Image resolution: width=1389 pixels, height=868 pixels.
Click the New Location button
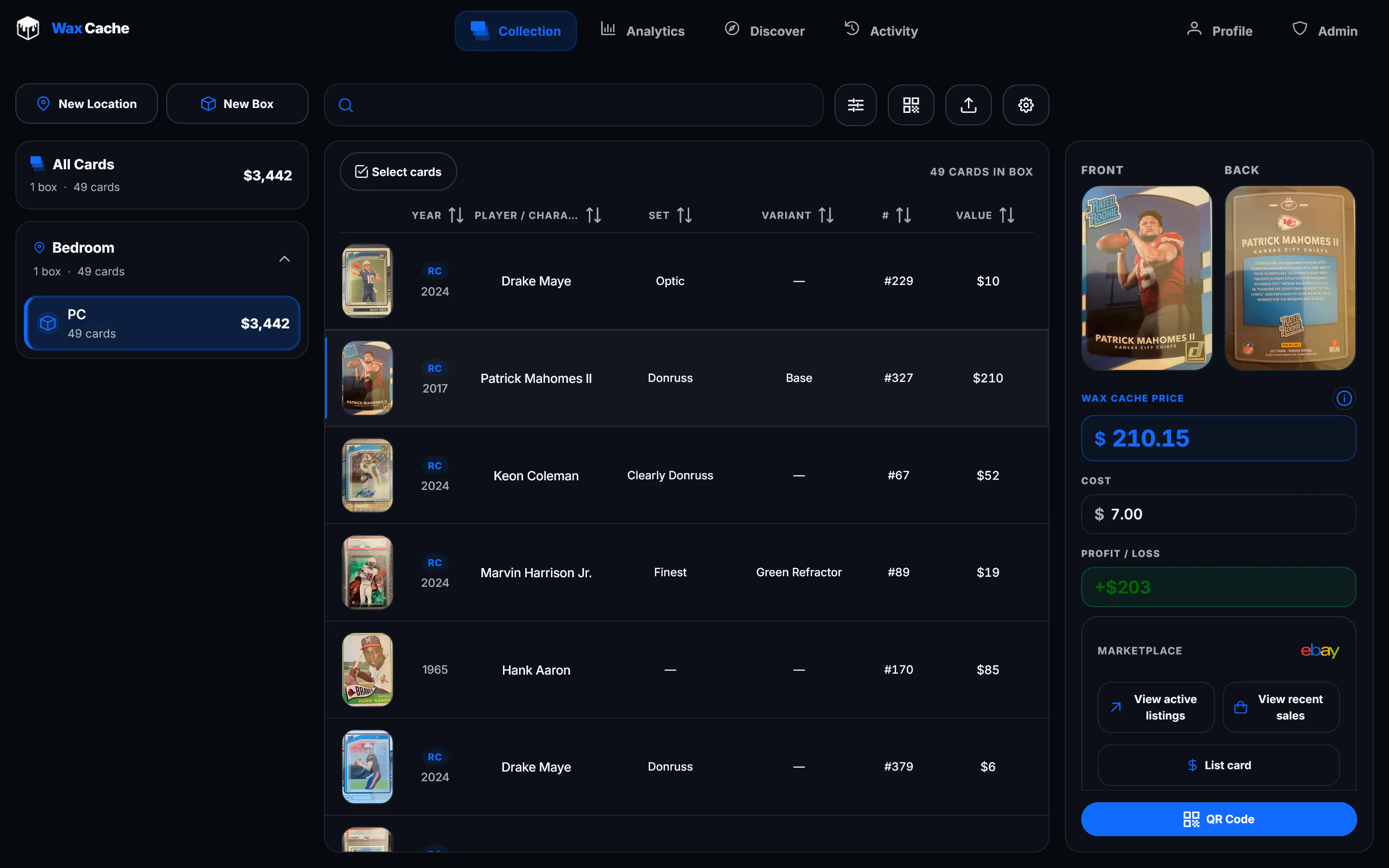[87, 104]
